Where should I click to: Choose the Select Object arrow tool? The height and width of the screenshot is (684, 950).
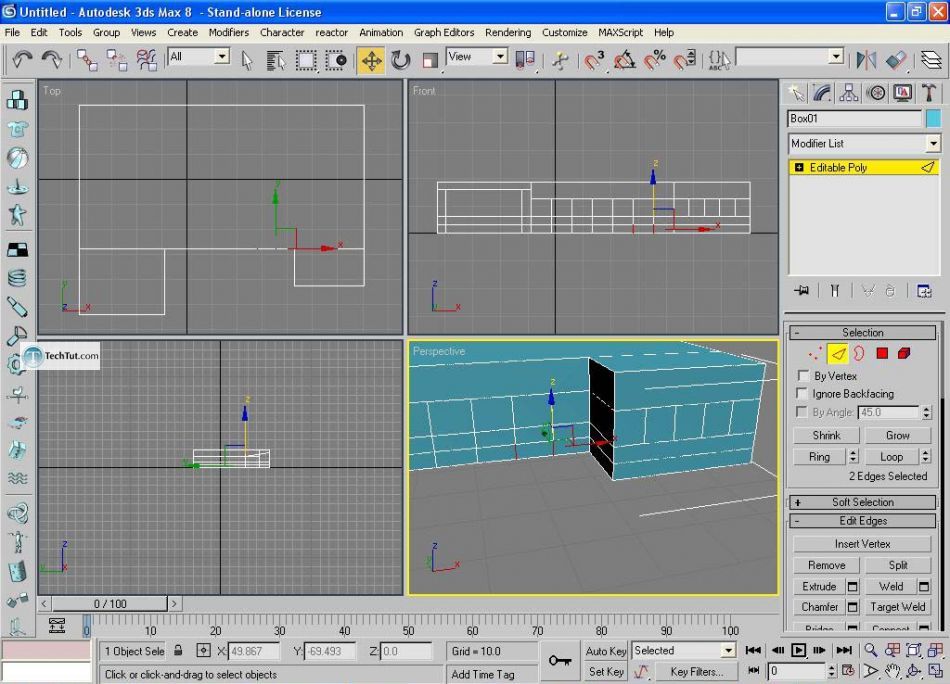(x=247, y=60)
